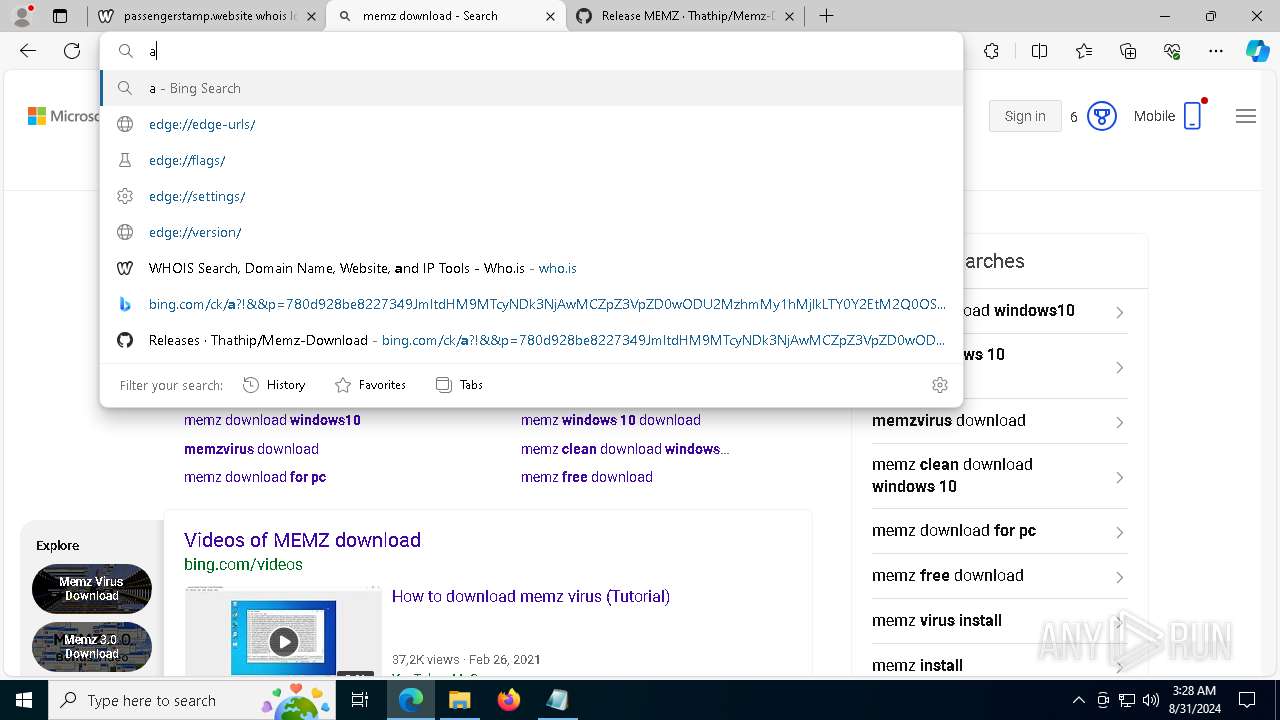Reload page with the refresh button
The width and height of the screenshot is (1280, 720).
tap(72, 51)
